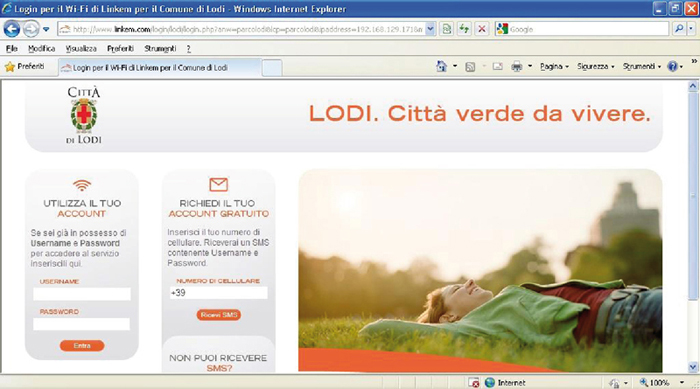
Task: Refresh the page with the green arrows icon
Action: point(464,29)
